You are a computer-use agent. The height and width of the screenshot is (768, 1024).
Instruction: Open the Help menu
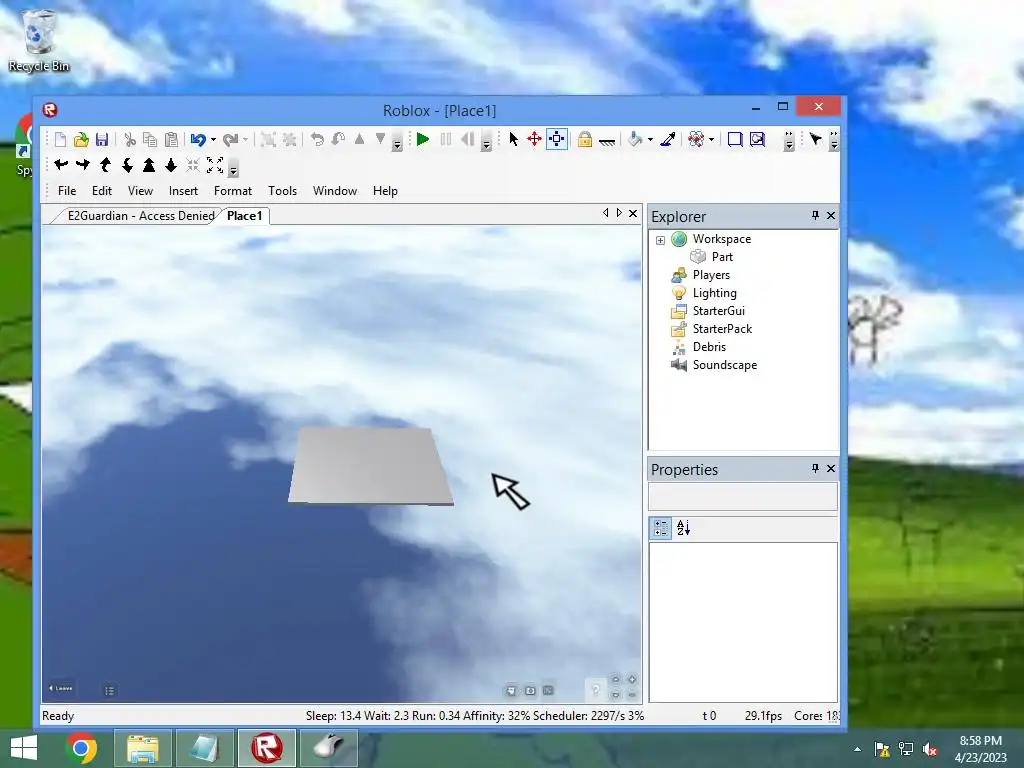(385, 191)
